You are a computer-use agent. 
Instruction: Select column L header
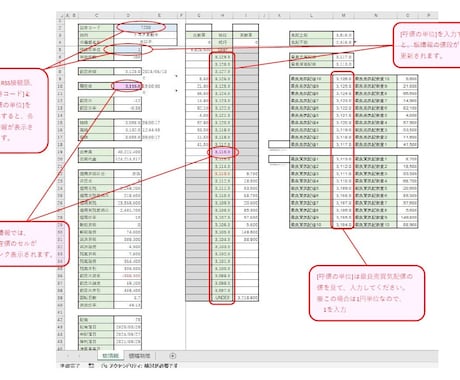point(311,15)
